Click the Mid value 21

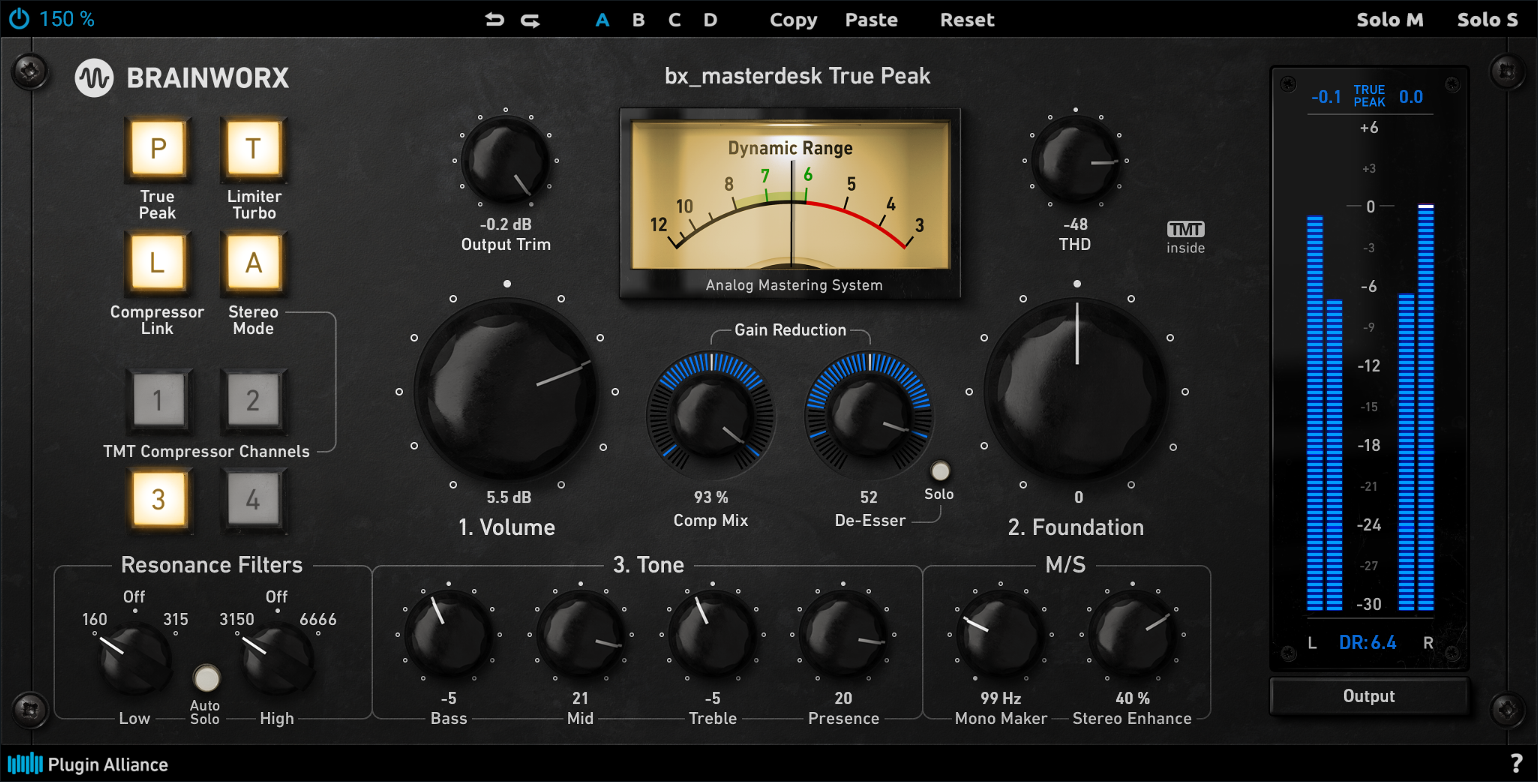[580, 699]
